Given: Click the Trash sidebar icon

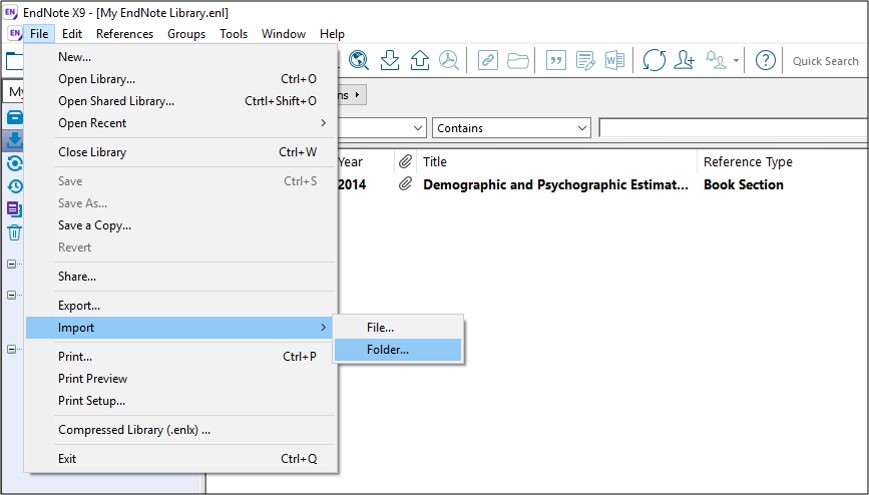Looking at the screenshot, I should click(14, 232).
